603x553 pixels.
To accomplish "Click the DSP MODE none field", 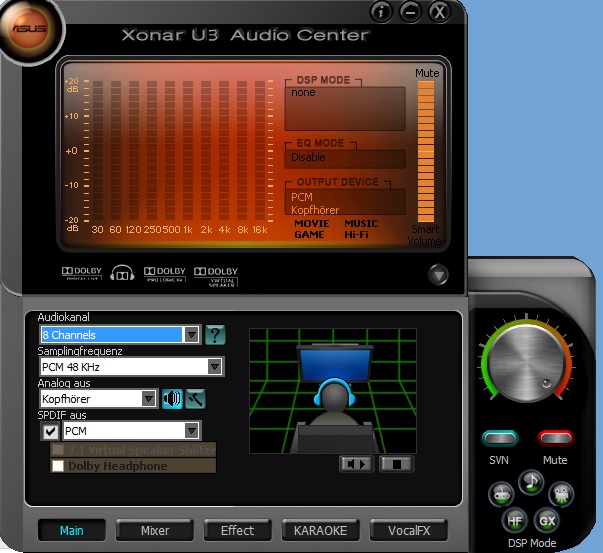I will tap(345, 108).
